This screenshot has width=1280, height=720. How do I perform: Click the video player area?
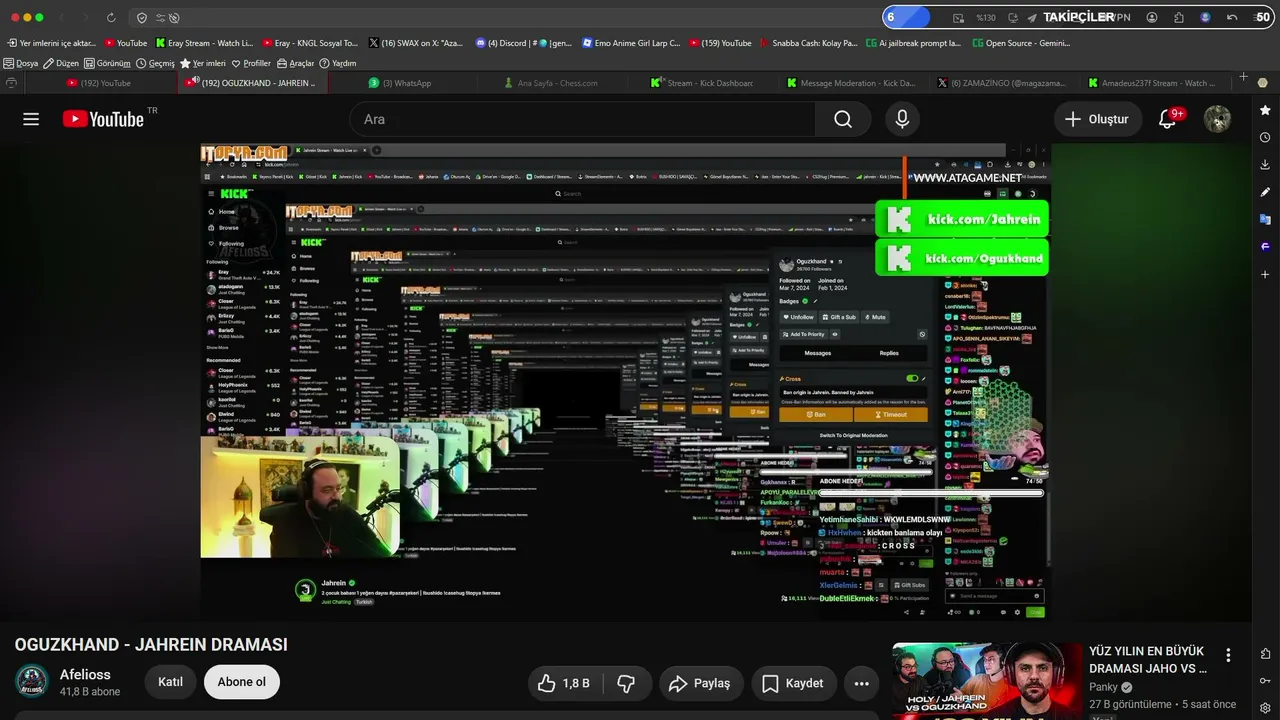click(625, 381)
